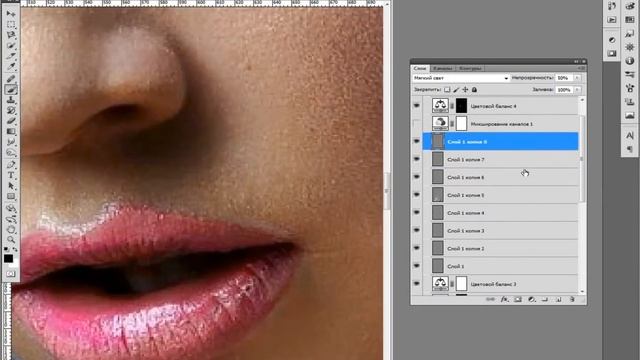
Task: Select the Type tool
Action: click(11, 176)
